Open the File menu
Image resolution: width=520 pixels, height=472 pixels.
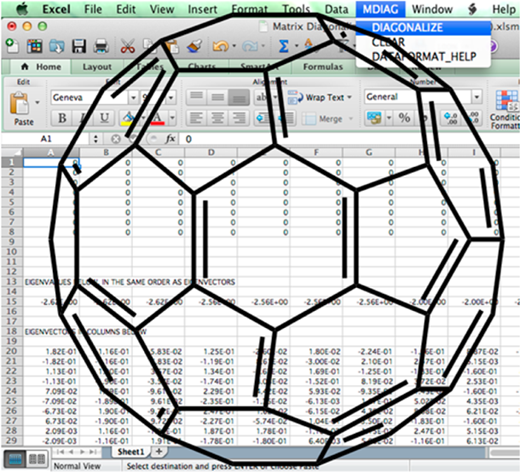coord(93,9)
